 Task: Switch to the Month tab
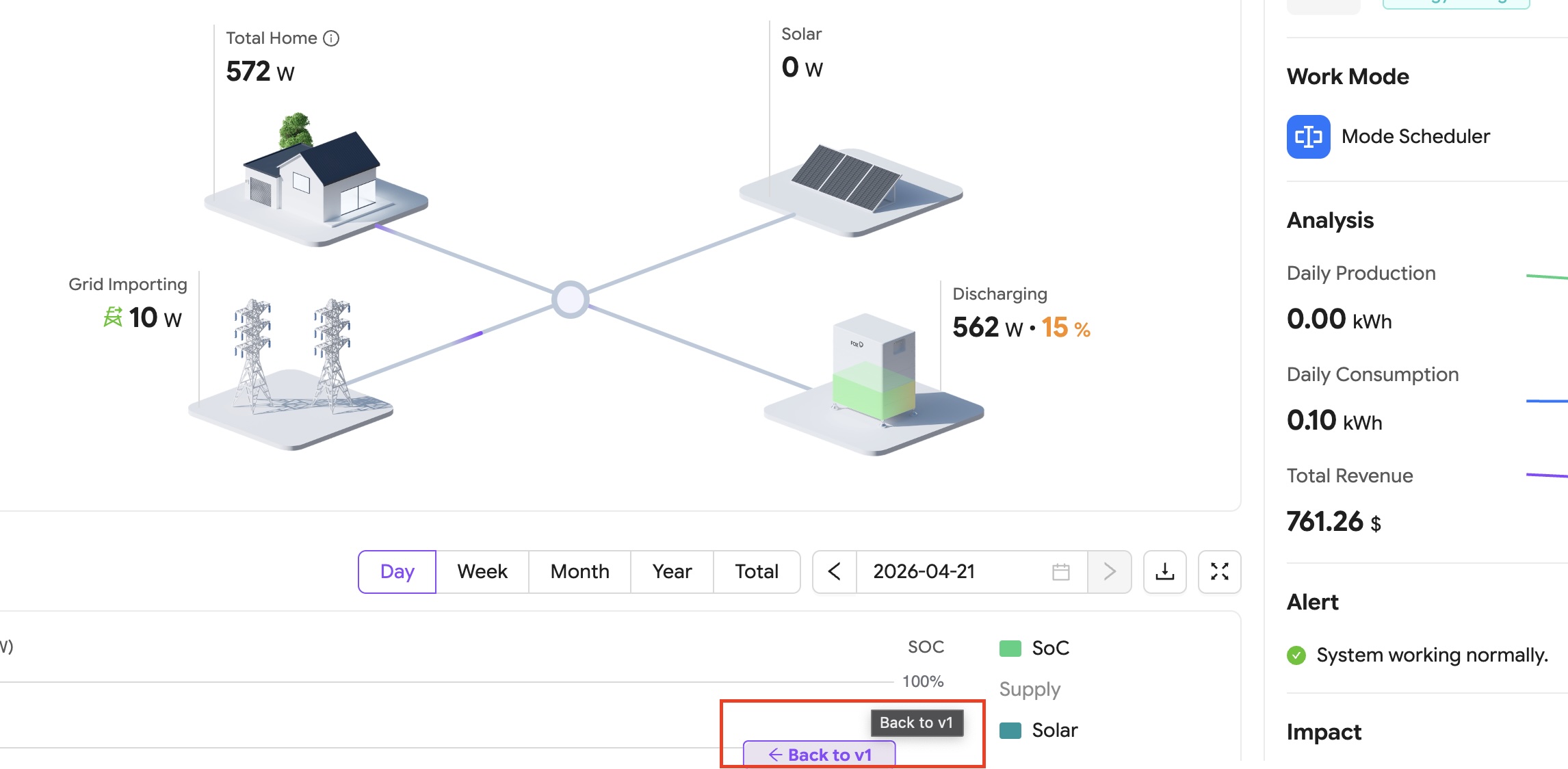tap(579, 572)
